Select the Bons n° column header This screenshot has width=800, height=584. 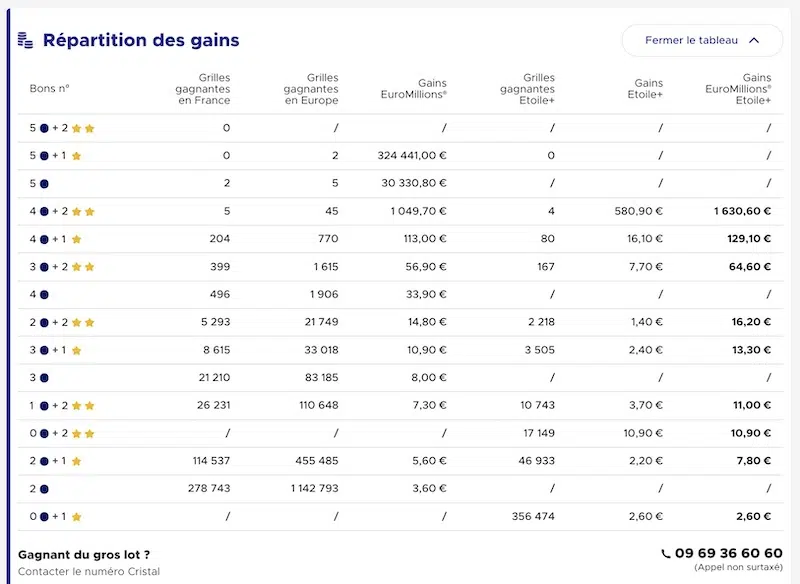(x=49, y=89)
